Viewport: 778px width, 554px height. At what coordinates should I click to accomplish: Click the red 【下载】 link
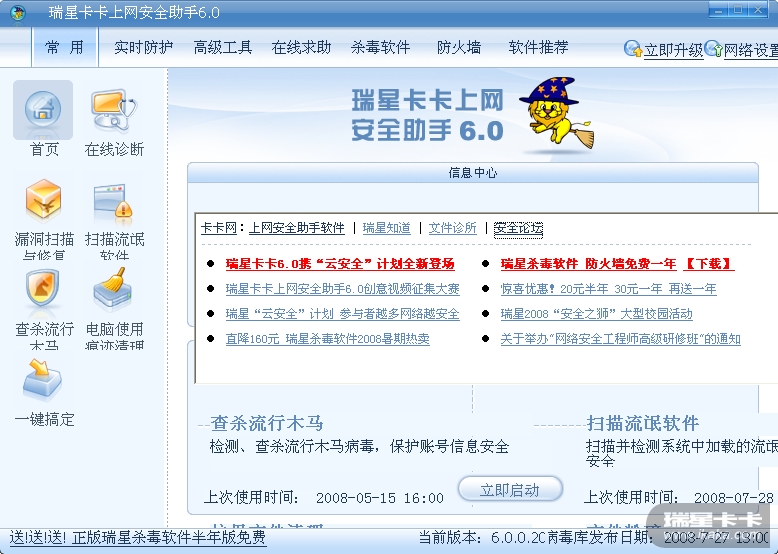(x=709, y=264)
